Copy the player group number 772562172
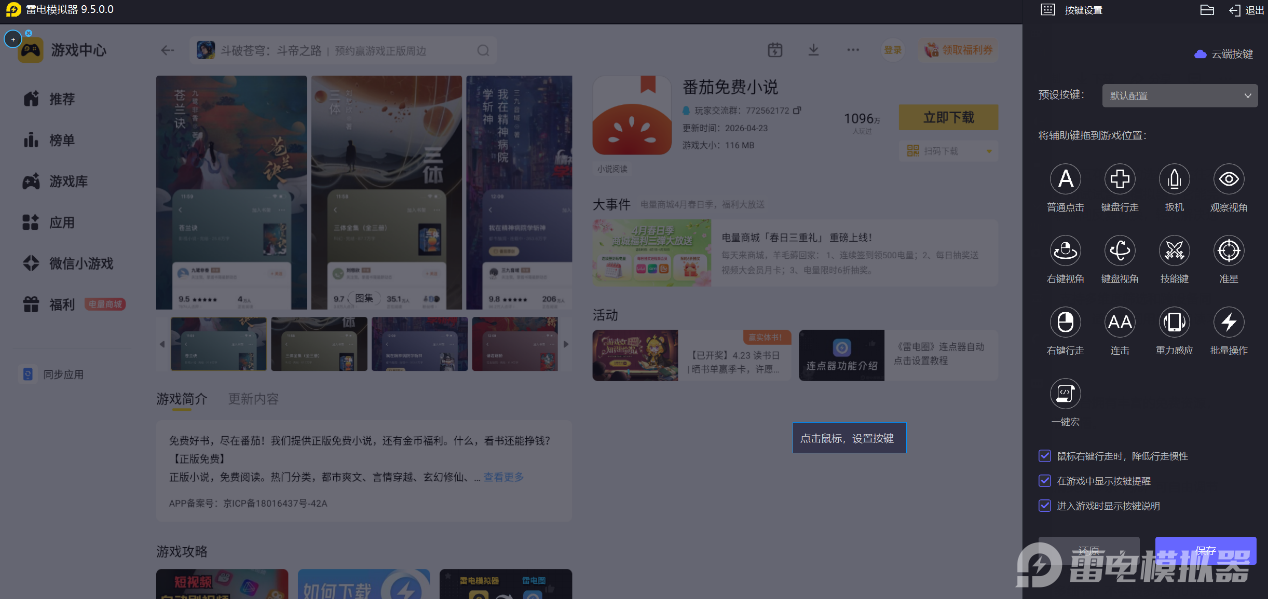 [x=797, y=110]
